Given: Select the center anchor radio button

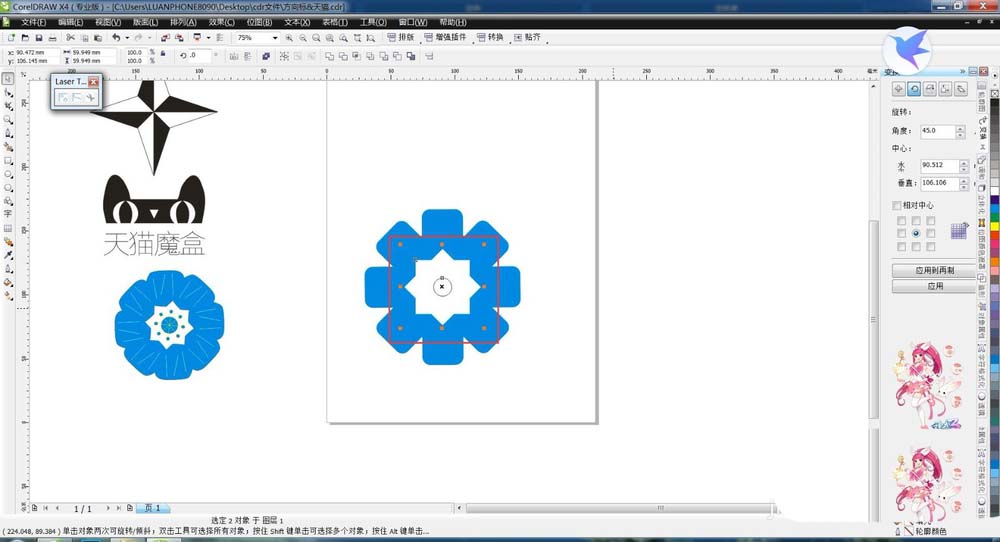Looking at the screenshot, I should click(916, 233).
